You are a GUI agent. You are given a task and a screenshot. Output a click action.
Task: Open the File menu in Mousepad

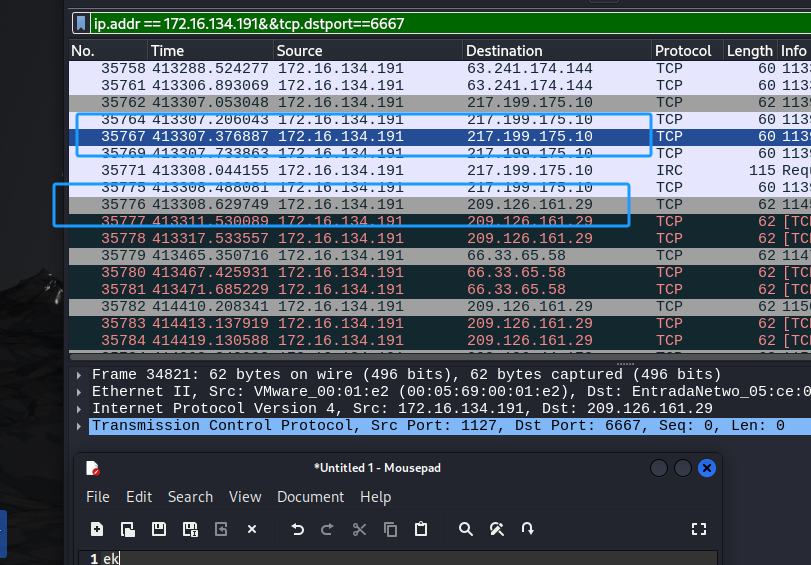98,497
